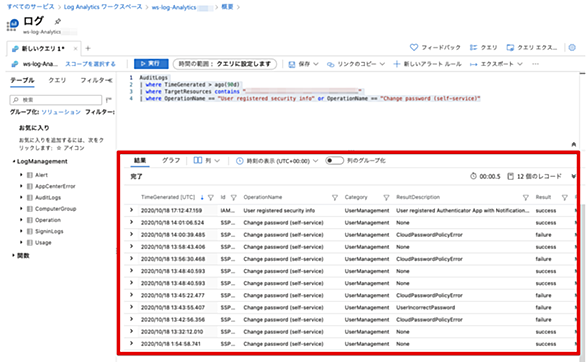The width and height of the screenshot is (586, 362).
Task: Expand the Alert table
Action: 21,175
